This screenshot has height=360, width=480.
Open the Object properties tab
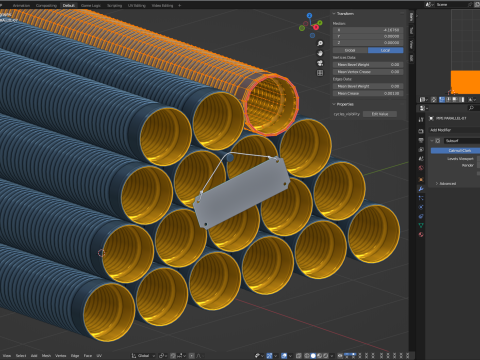pos(421,180)
